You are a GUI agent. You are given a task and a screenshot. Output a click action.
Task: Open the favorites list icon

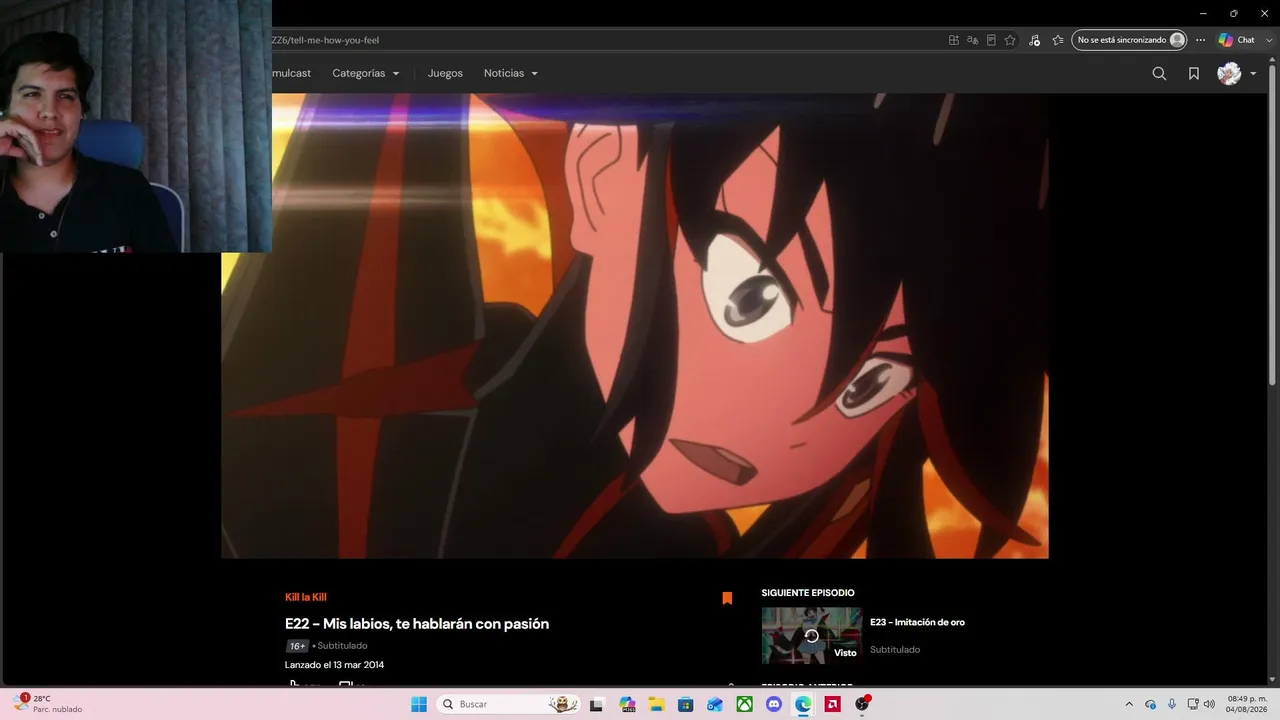point(1058,40)
